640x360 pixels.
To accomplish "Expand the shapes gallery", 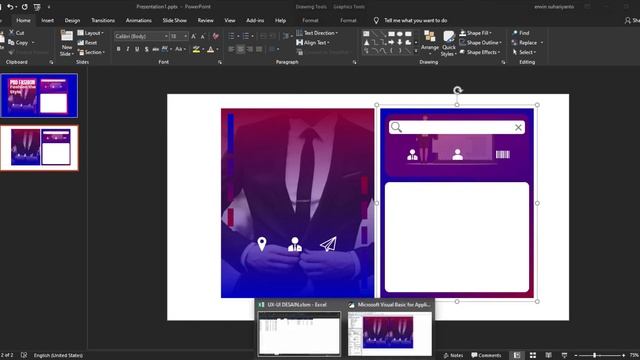I will [x=416, y=51].
